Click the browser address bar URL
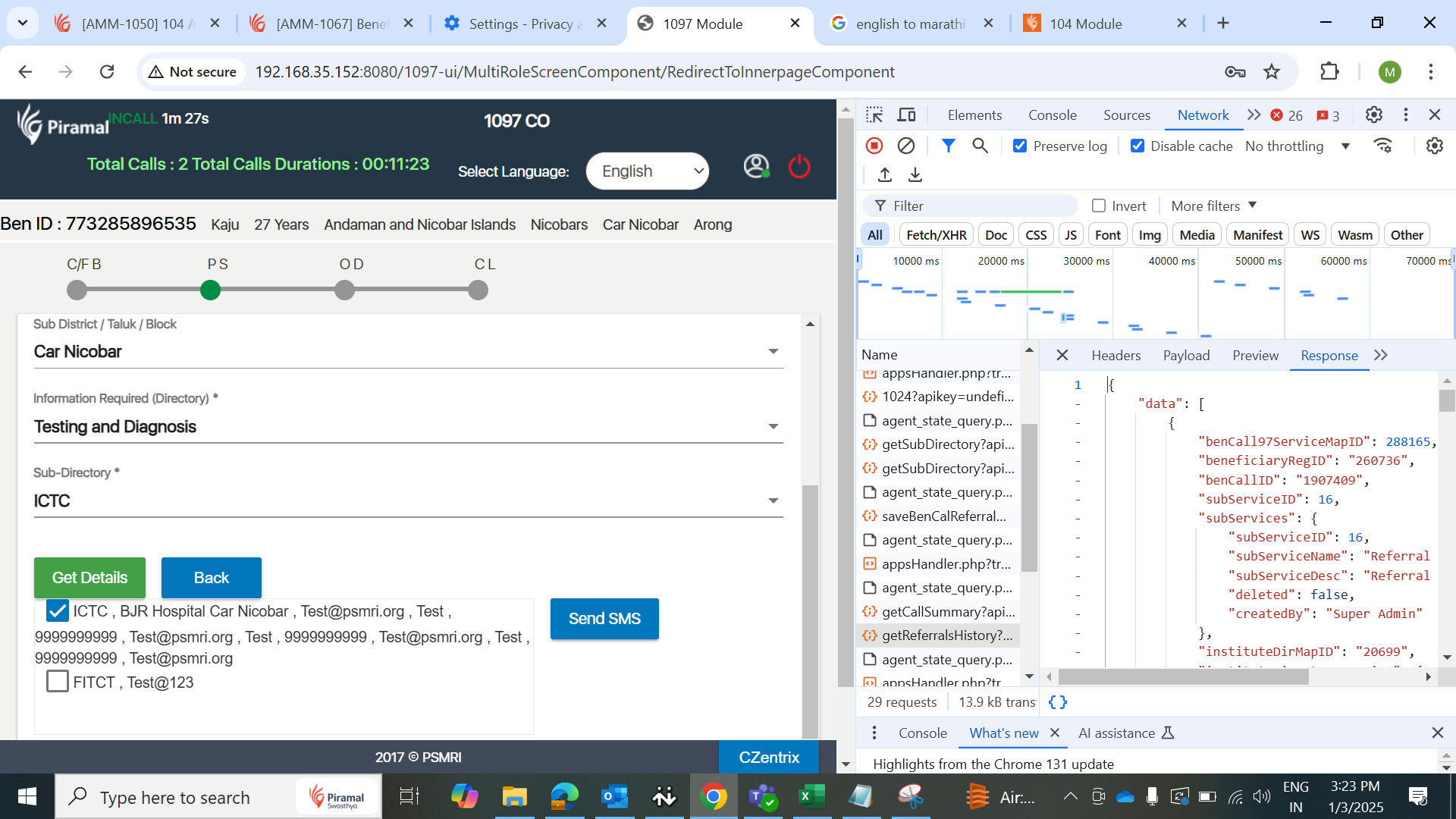 coord(574,71)
